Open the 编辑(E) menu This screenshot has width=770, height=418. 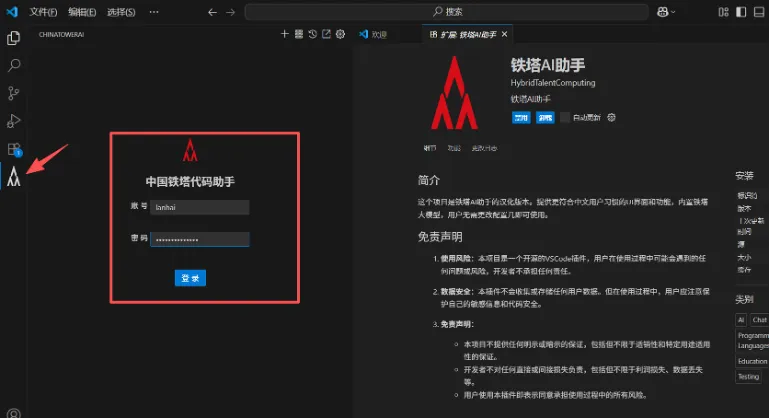click(x=82, y=12)
